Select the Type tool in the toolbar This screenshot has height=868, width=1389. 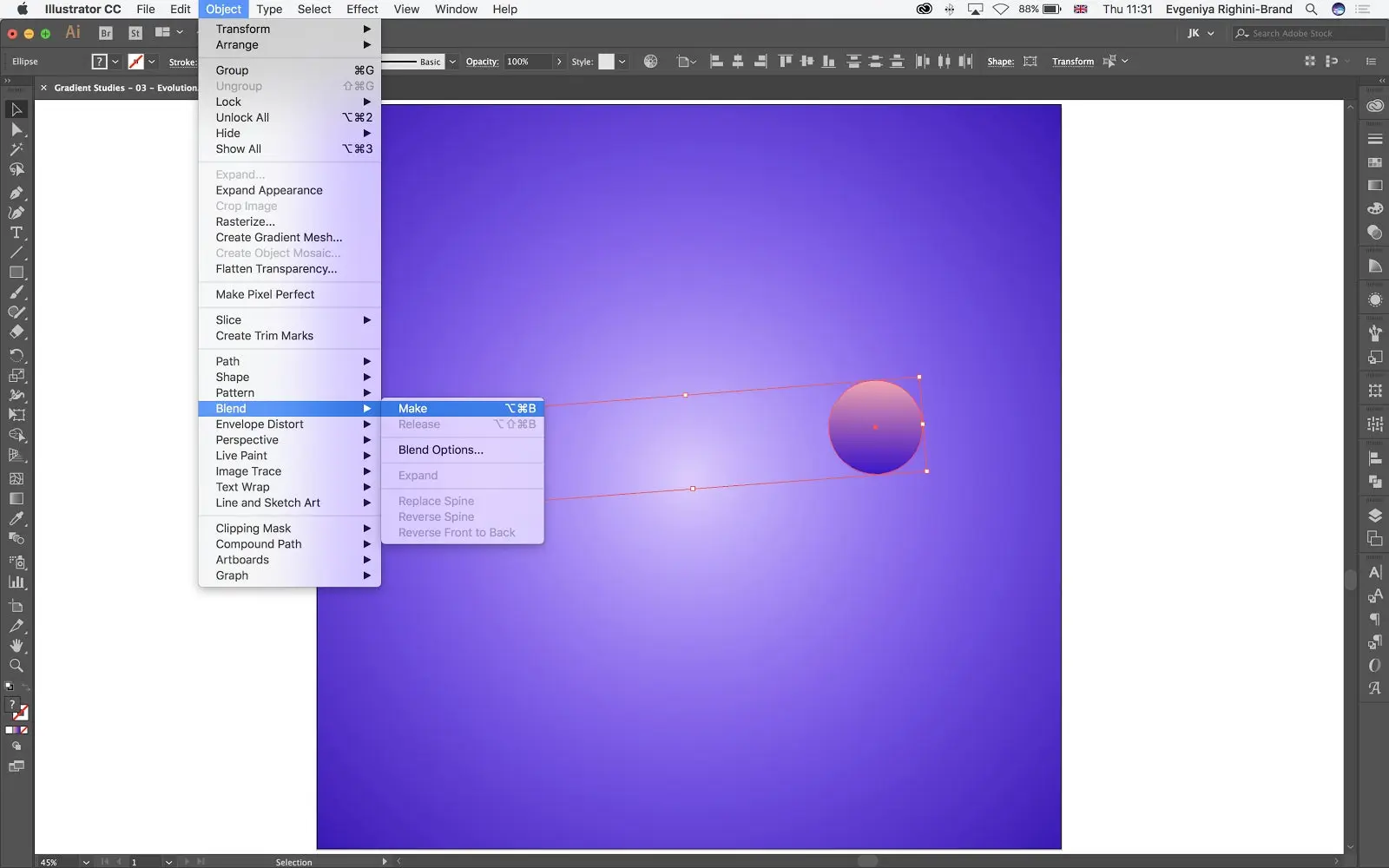point(16,233)
